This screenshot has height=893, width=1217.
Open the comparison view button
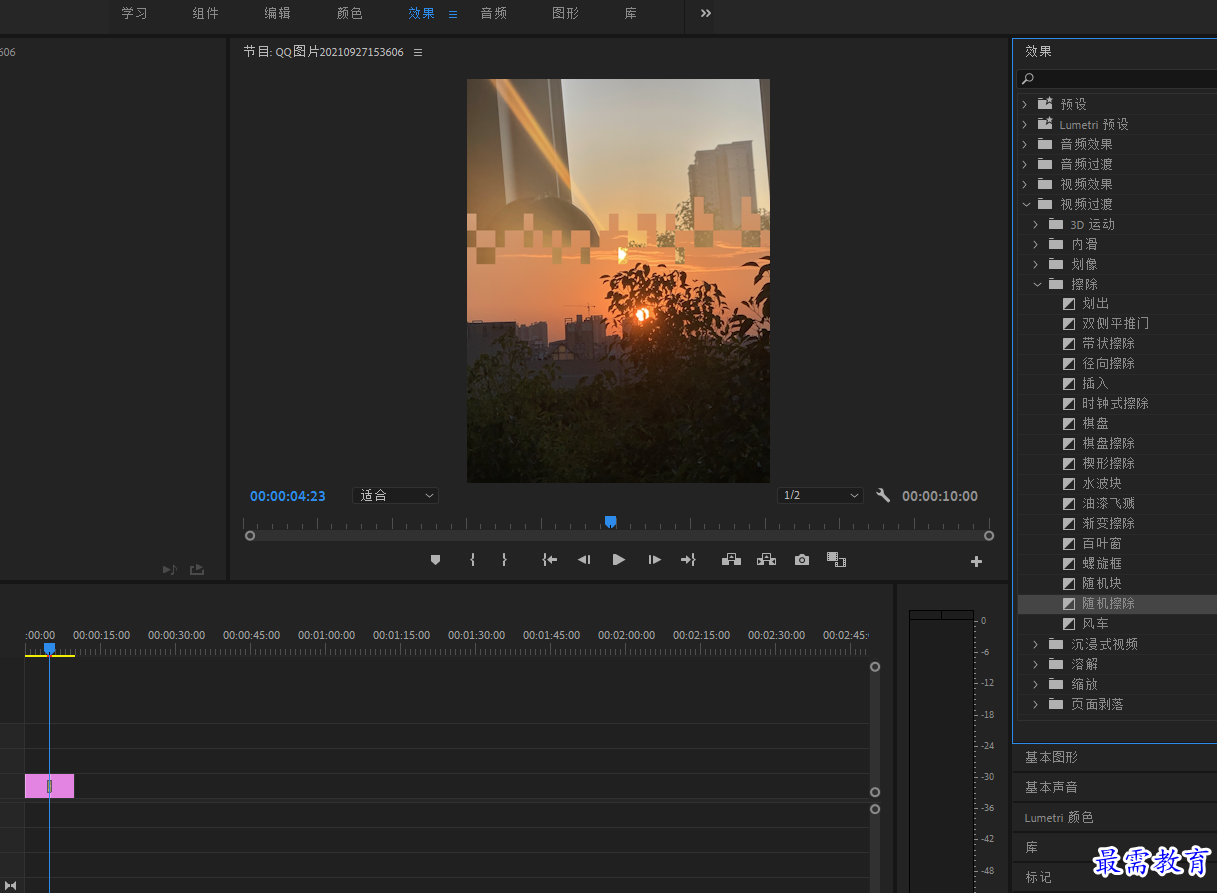coord(836,560)
